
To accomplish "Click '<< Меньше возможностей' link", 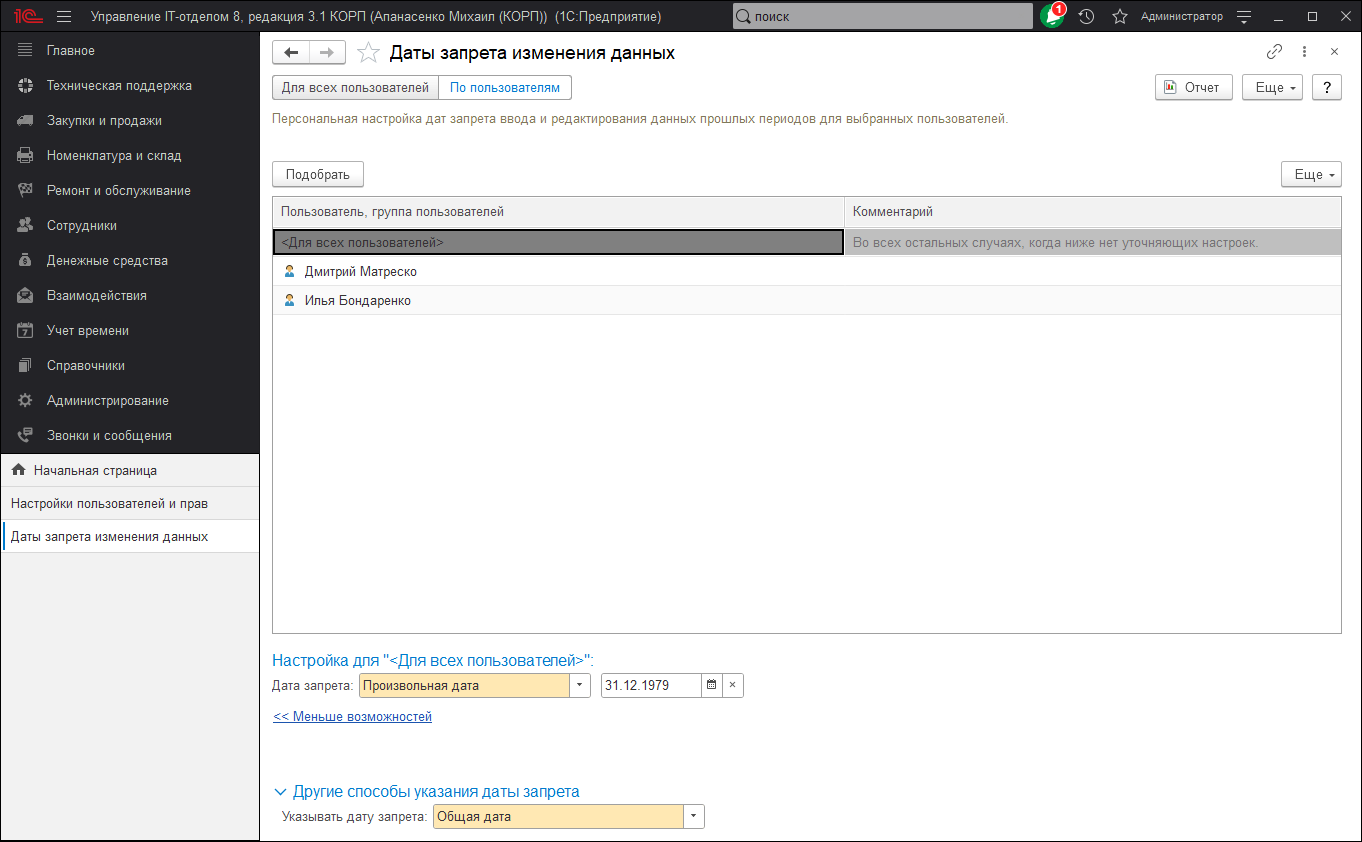I will (352, 716).
